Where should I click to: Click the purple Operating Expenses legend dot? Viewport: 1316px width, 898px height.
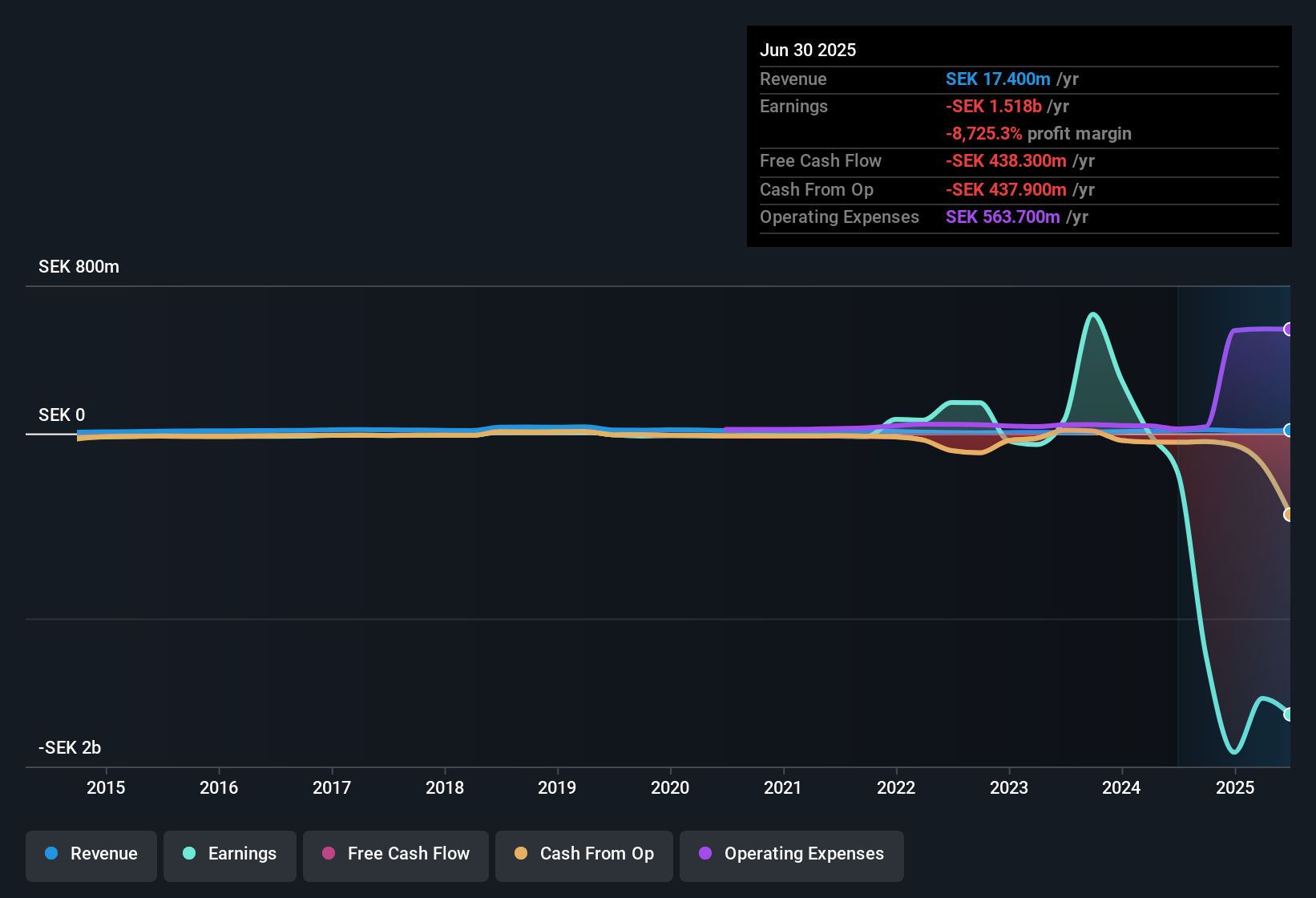tap(705, 853)
